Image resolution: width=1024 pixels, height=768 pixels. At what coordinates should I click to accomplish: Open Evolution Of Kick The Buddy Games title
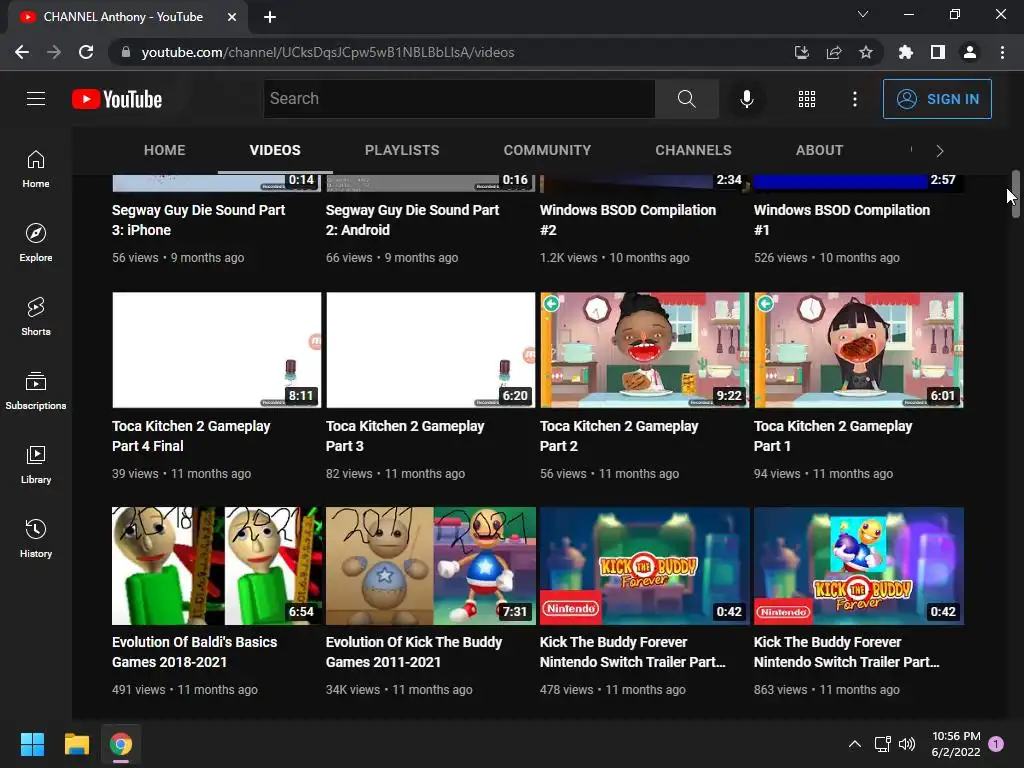[414, 652]
